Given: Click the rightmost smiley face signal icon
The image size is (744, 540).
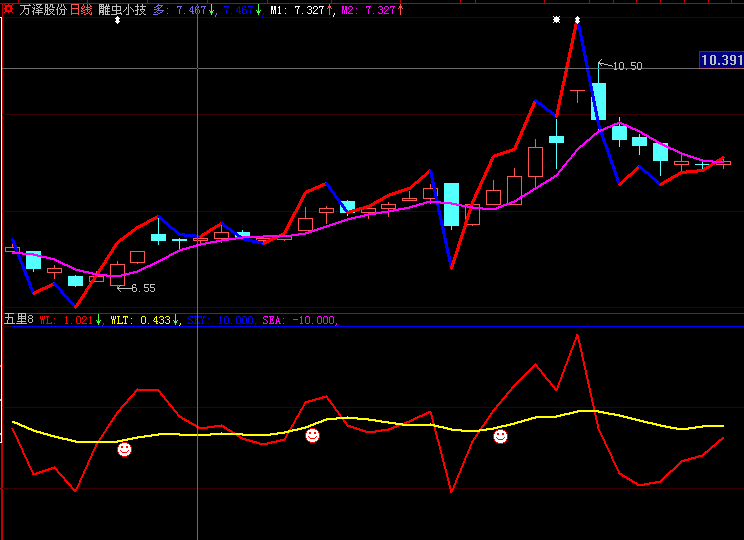Looking at the screenshot, I should (x=500, y=436).
